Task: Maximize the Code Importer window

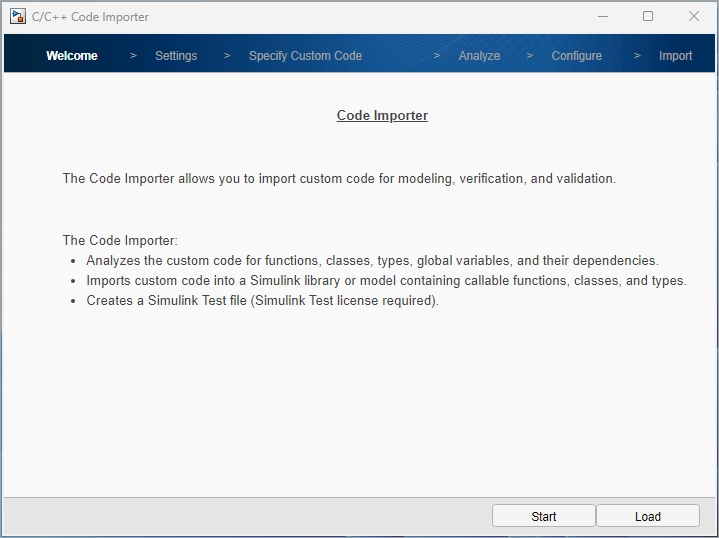Action: pos(648,17)
